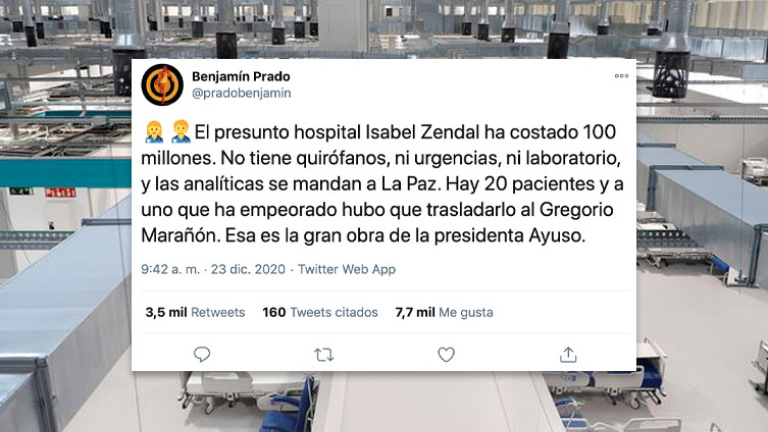Image resolution: width=768 pixels, height=432 pixels.
Task: Open the 9:42 a. m. timestamp link
Action: click(170, 269)
